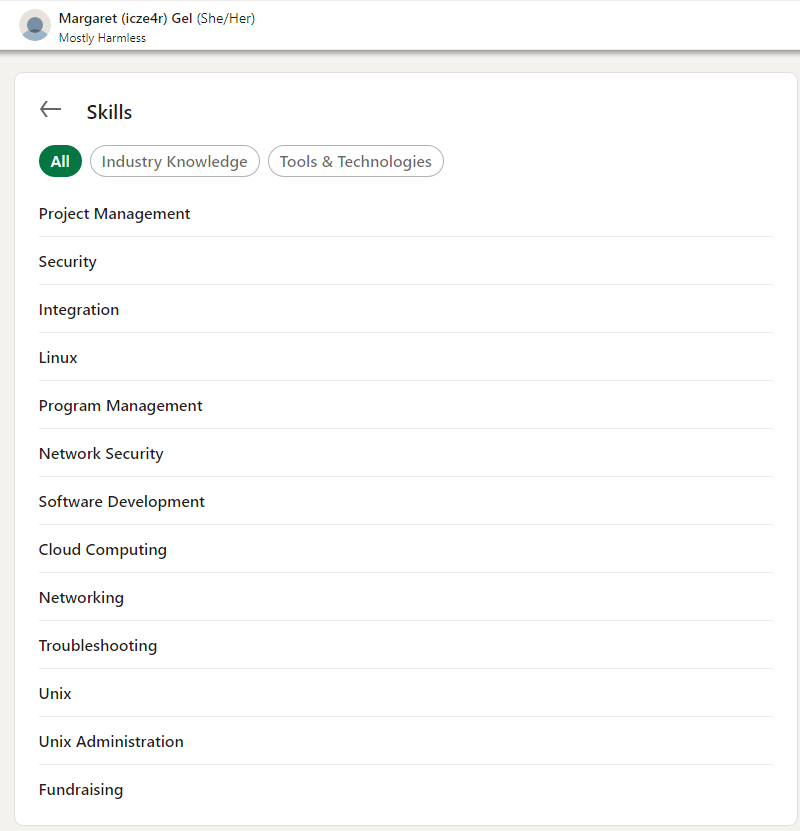Open the Software Development skill
Image resolution: width=800 pixels, height=831 pixels.
pos(122,502)
